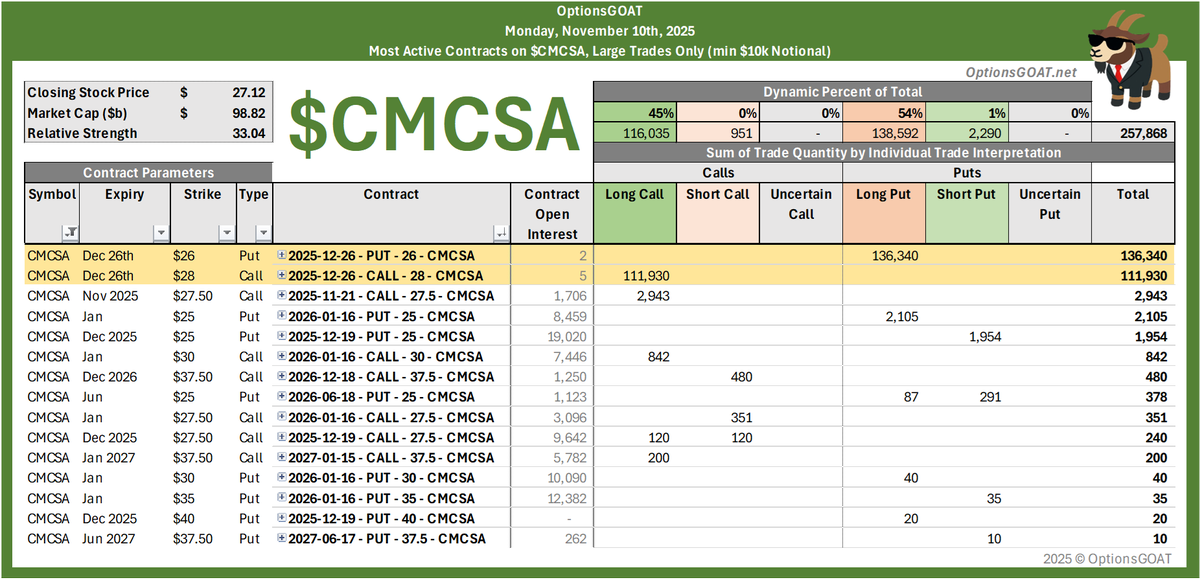Click the Jan 2027 expiry cell
Screen dimensions: 1200x579
pyautogui.click(x=126, y=458)
